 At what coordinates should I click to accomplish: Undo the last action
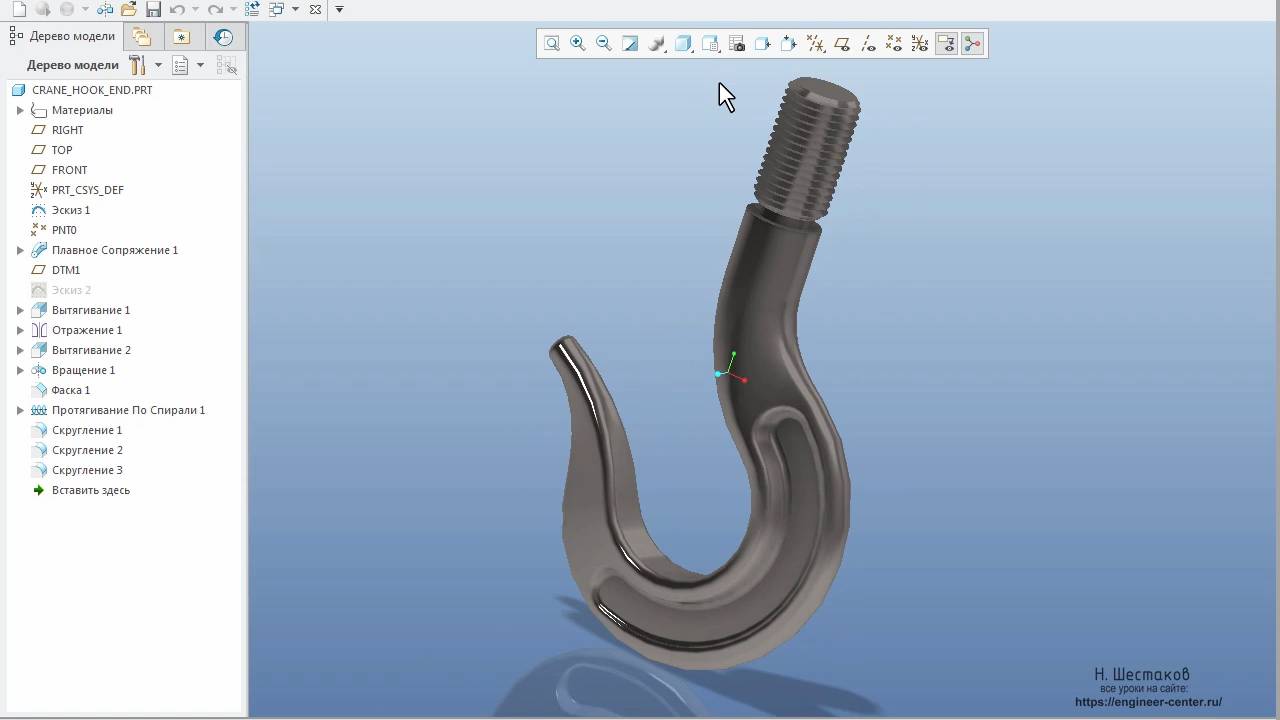click(177, 9)
